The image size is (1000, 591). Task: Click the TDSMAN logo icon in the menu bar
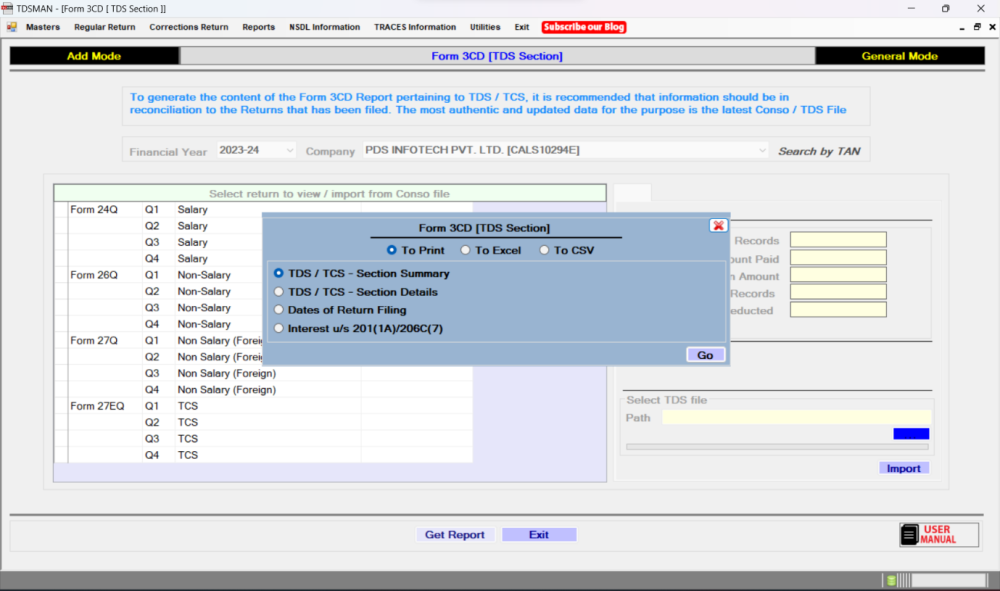click(x=10, y=27)
